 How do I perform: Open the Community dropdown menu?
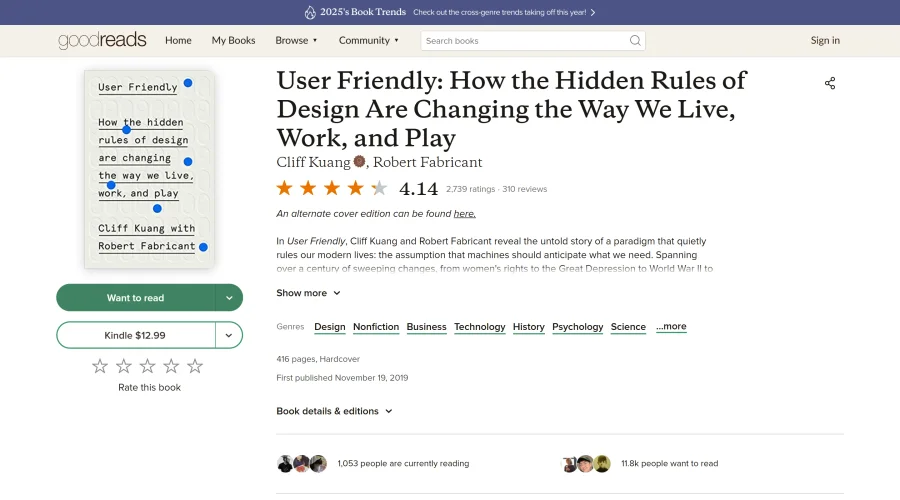click(368, 40)
